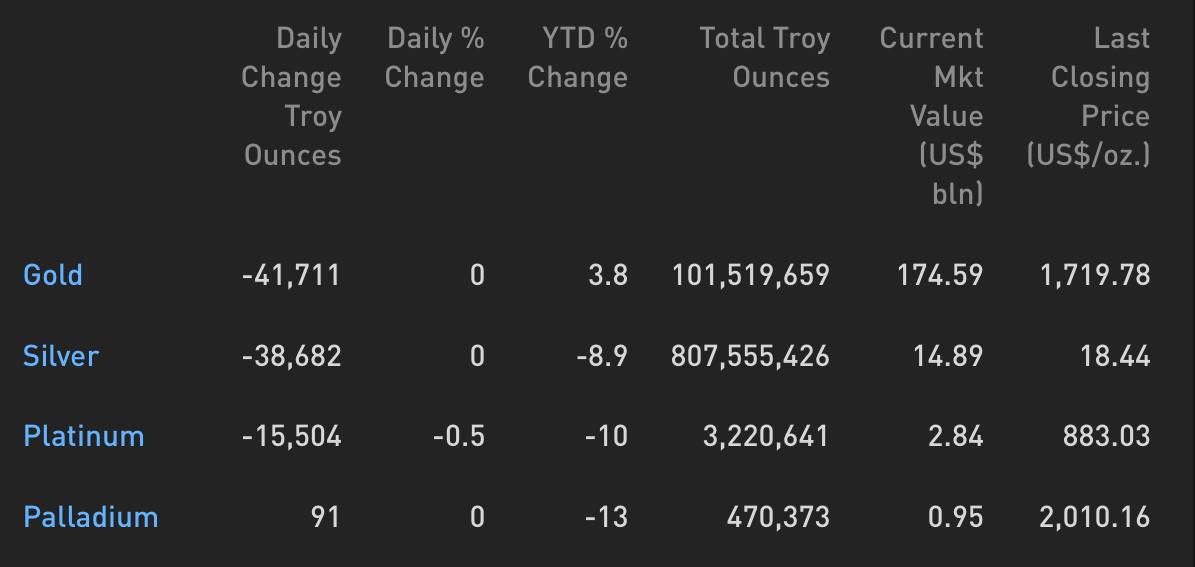Viewport: 1195px width, 567px height.
Task: Select Silver total ounces 807,555,426
Action: (x=750, y=356)
